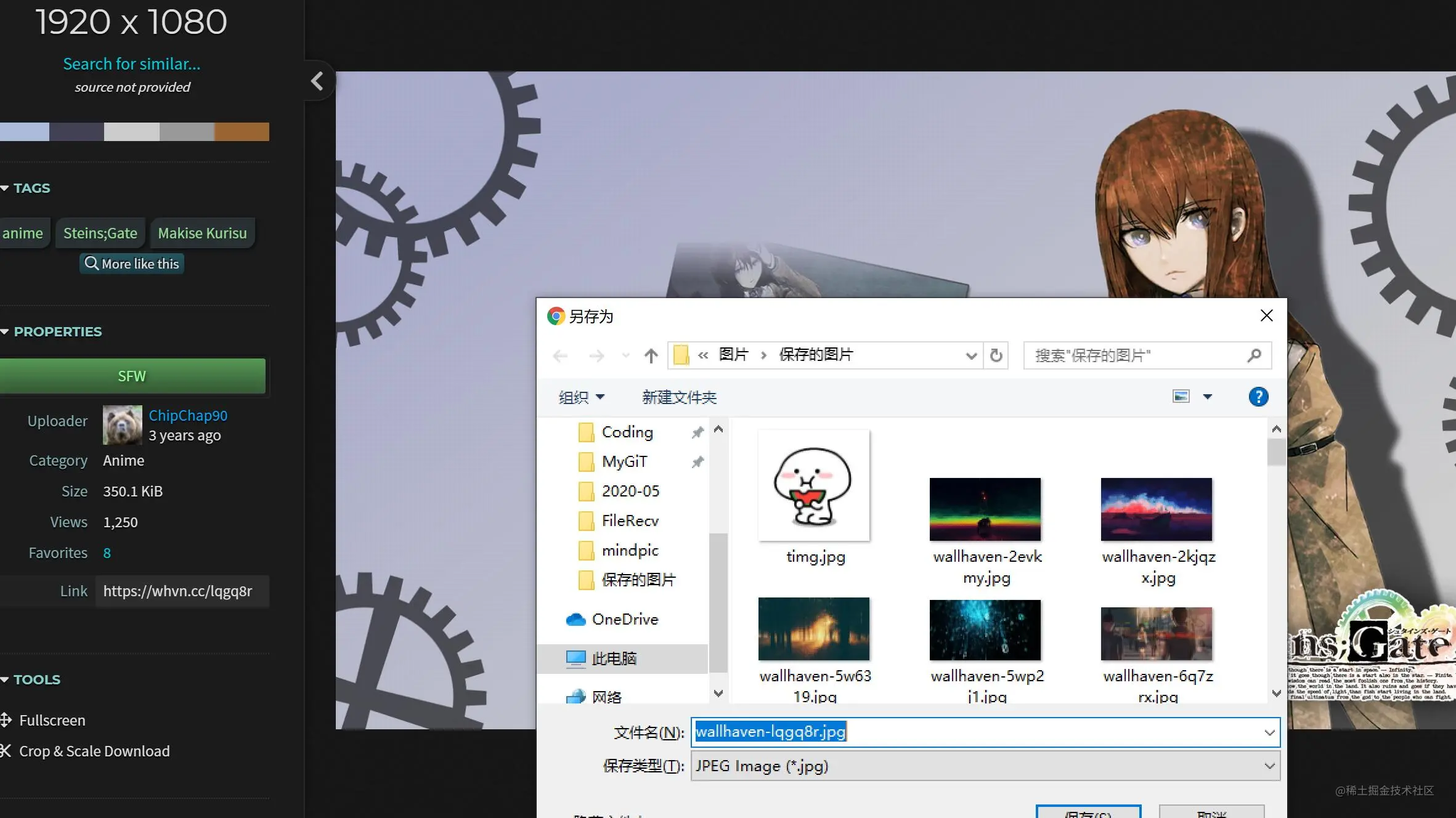The image size is (1456, 818).
Task: Click the navigate back arrow icon
Action: tap(561, 355)
